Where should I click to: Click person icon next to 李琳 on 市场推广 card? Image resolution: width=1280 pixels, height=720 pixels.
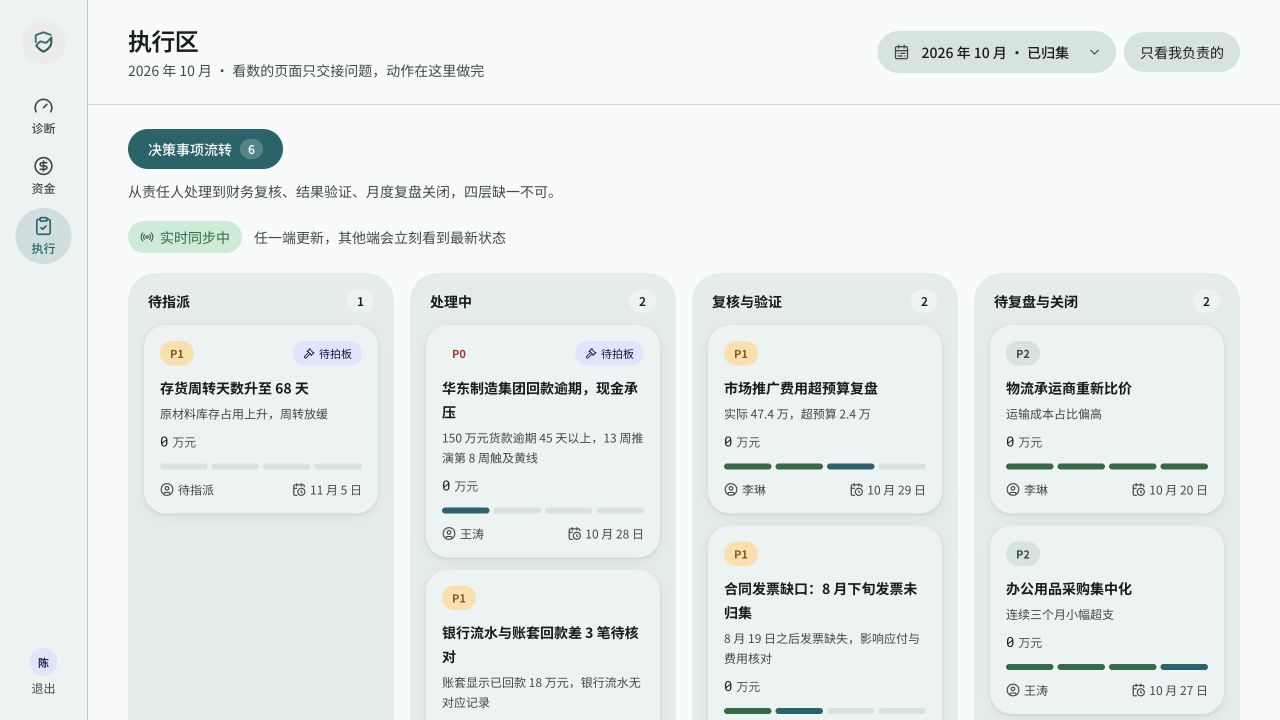[x=731, y=490]
